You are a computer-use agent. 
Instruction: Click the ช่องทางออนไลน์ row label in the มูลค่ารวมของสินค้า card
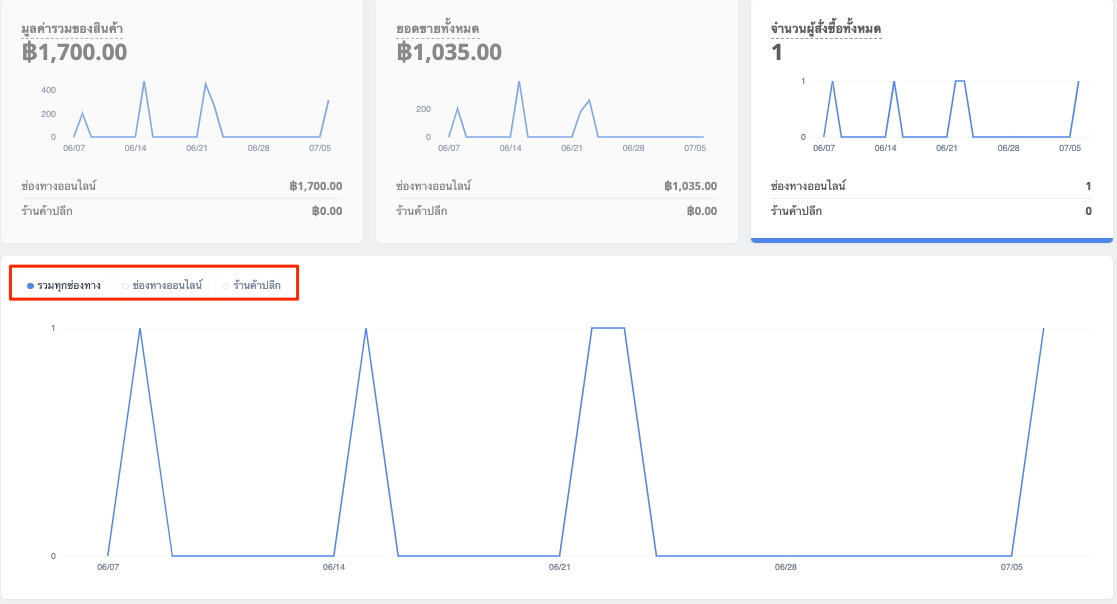[58, 186]
